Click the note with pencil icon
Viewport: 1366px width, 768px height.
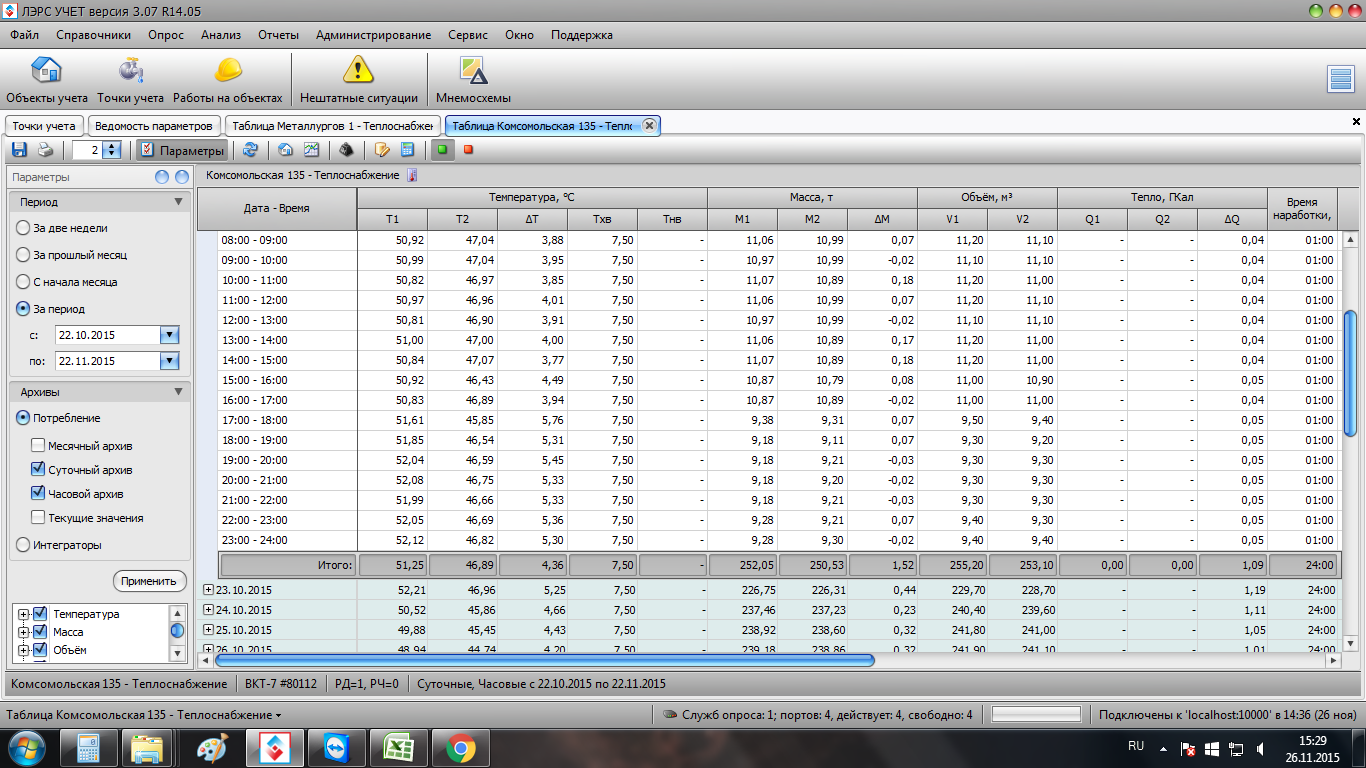pos(381,150)
